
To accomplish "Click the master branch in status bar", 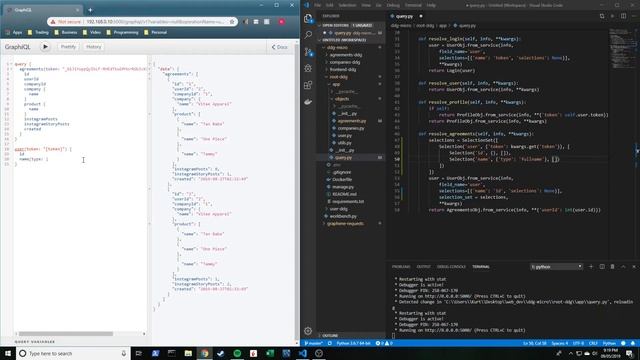I will point(313,344).
